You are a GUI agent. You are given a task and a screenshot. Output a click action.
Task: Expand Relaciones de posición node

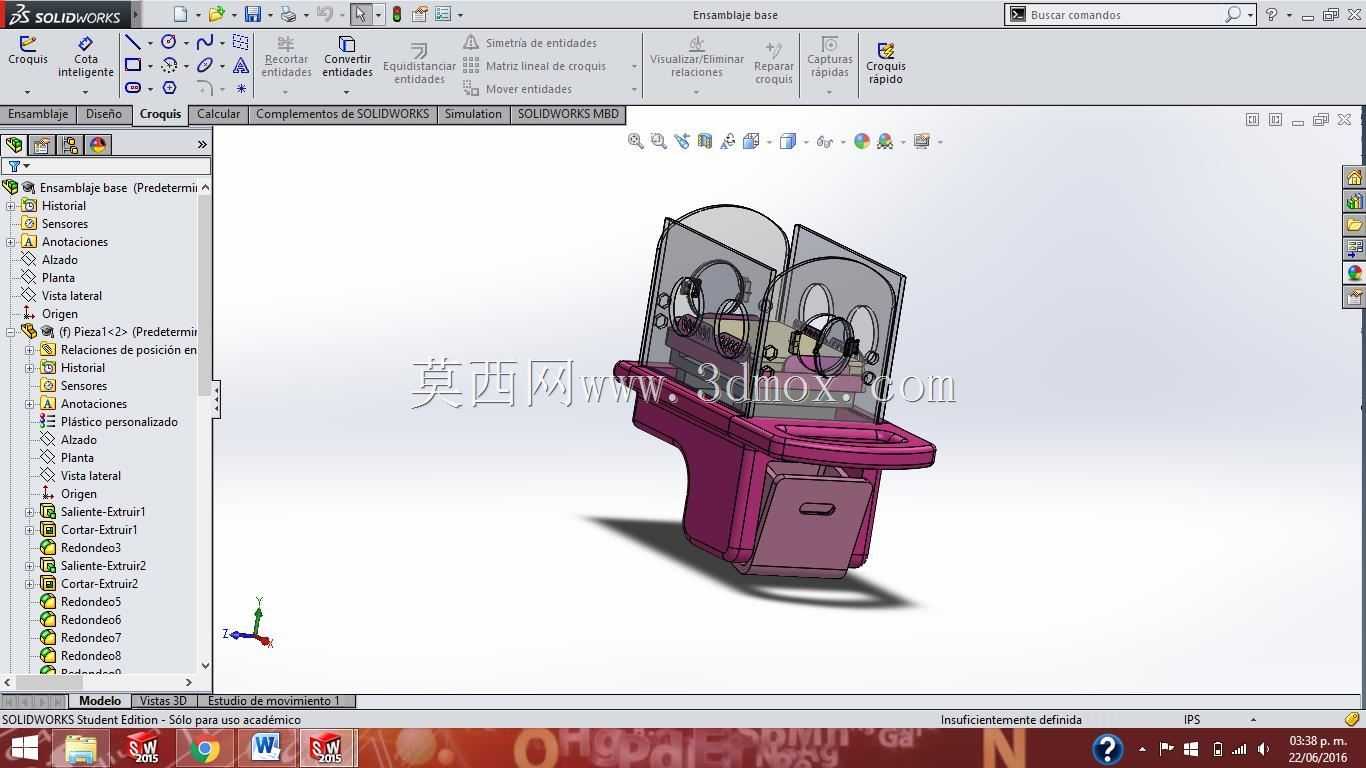tap(30, 350)
